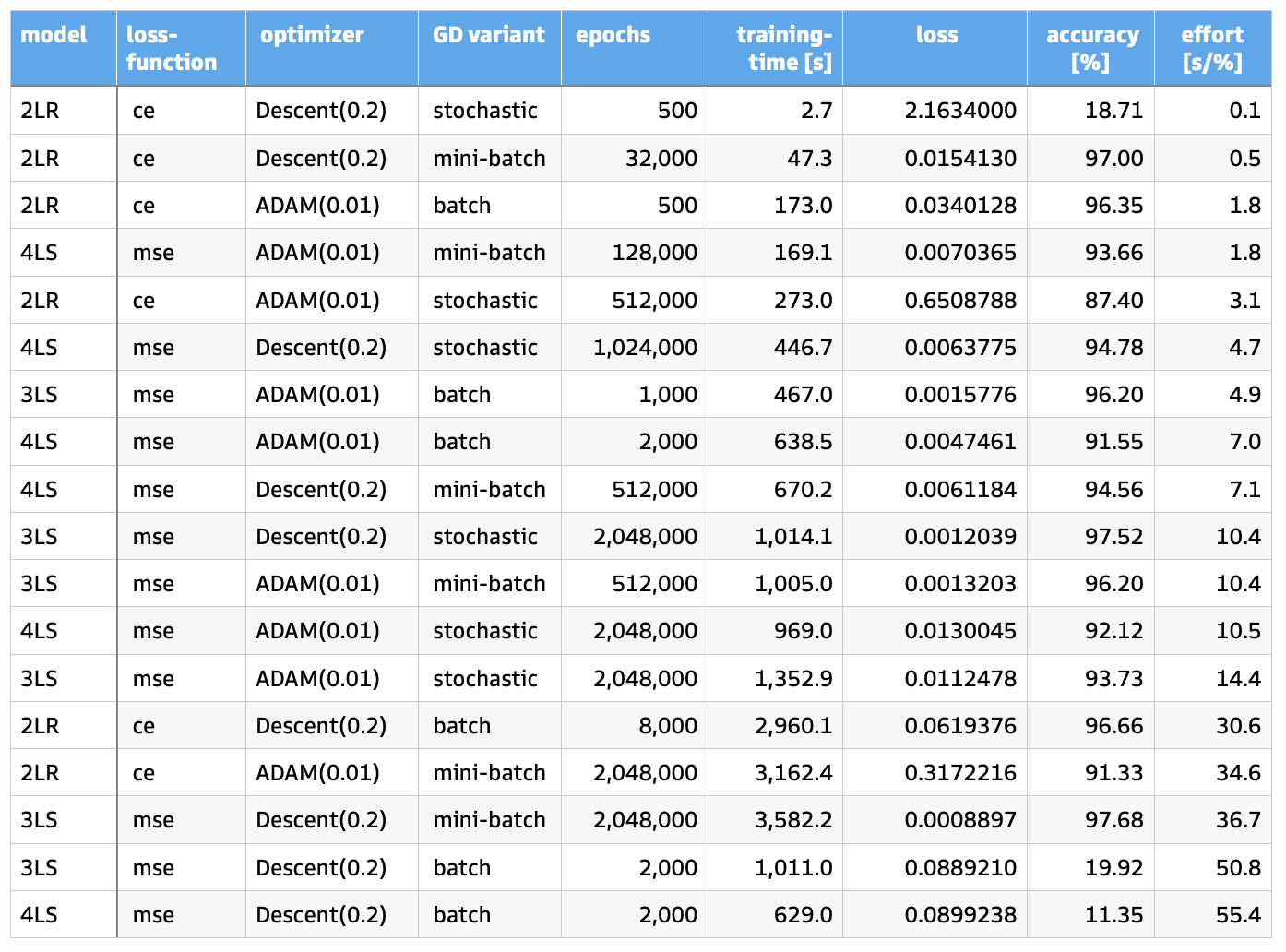Select the 32,000 epochs cell
The height and width of the screenshot is (952, 1286).
661,159
